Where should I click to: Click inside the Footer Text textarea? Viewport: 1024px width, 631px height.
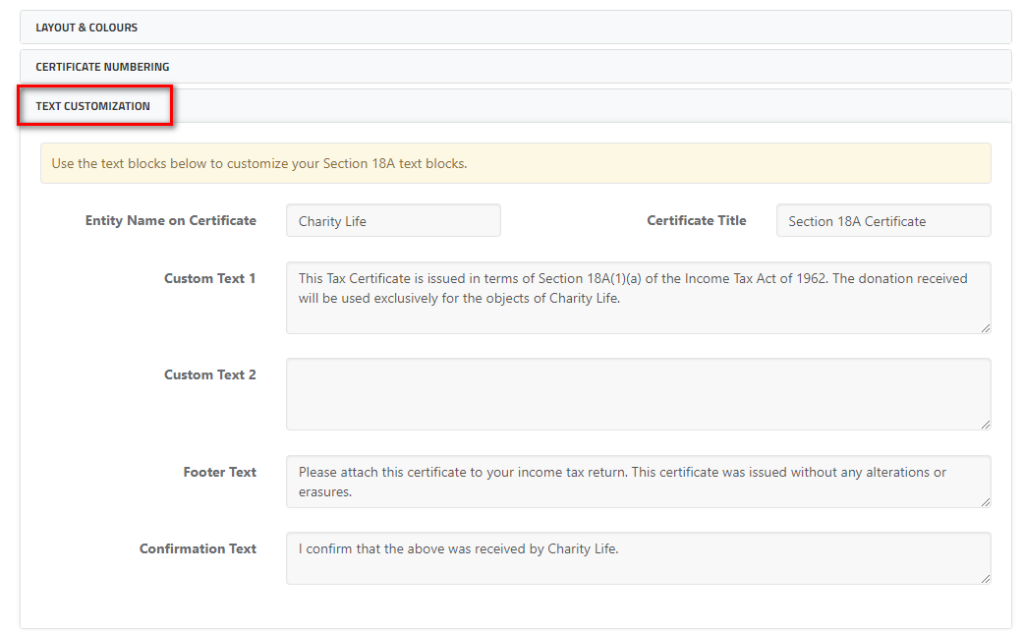(x=638, y=481)
